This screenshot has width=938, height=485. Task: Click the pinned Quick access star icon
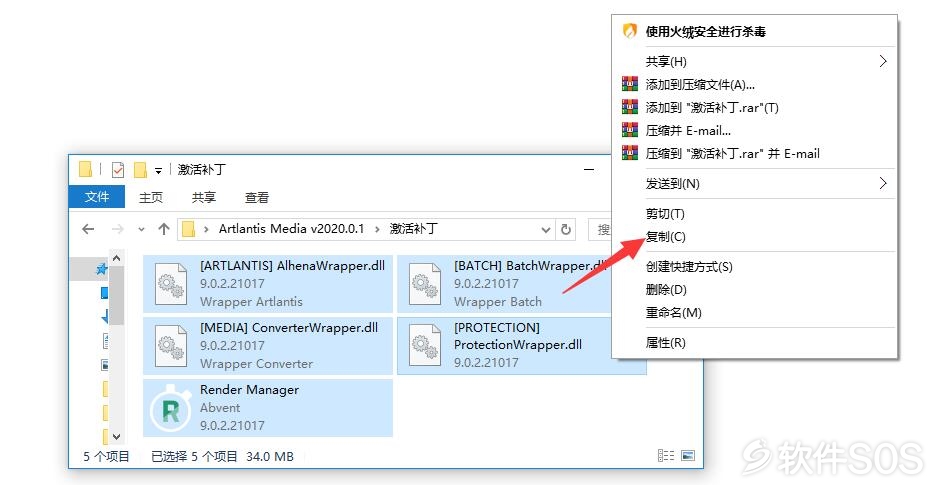click(x=102, y=269)
